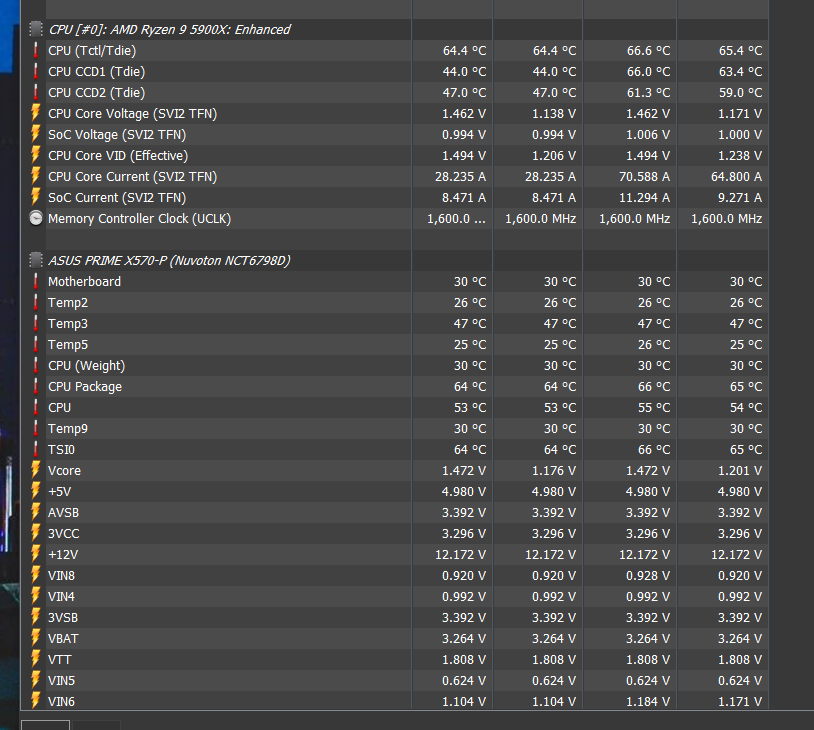Image resolution: width=814 pixels, height=730 pixels.
Task: Click the thermometer icon for CPU (Tctl/Tdie)
Action: [36, 50]
